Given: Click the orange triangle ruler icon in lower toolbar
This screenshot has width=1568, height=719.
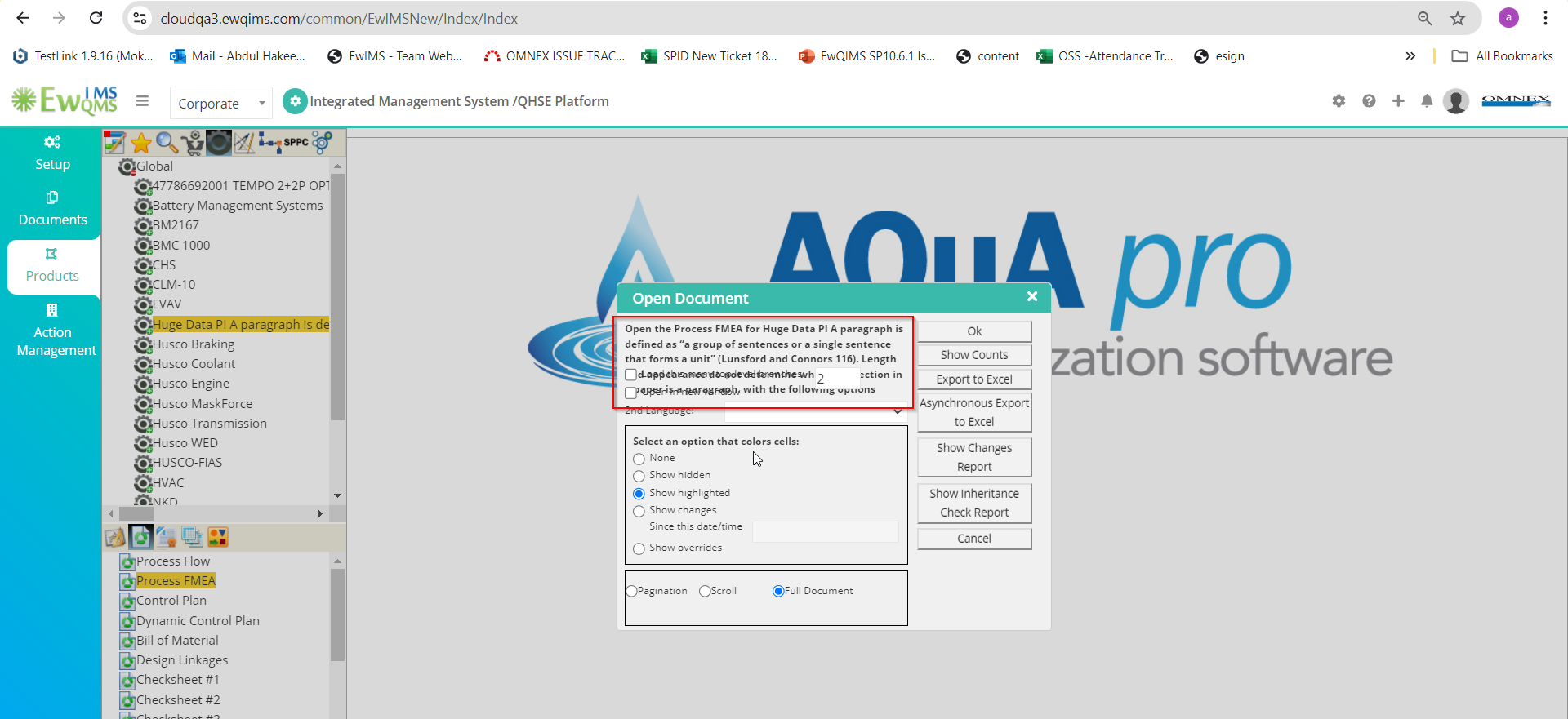Looking at the screenshot, I should [x=115, y=537].
